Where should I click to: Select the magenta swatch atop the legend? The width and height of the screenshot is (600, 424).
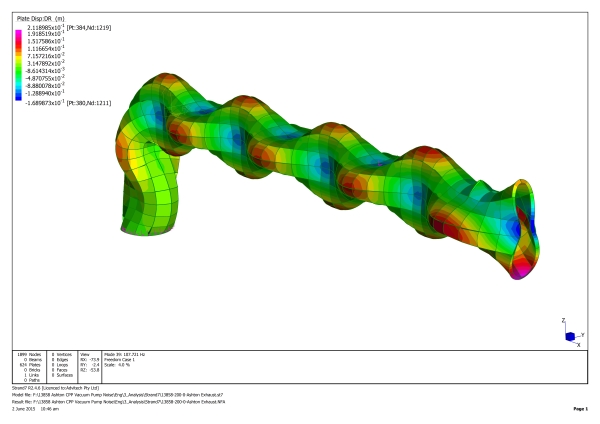[x=17, y=31]
